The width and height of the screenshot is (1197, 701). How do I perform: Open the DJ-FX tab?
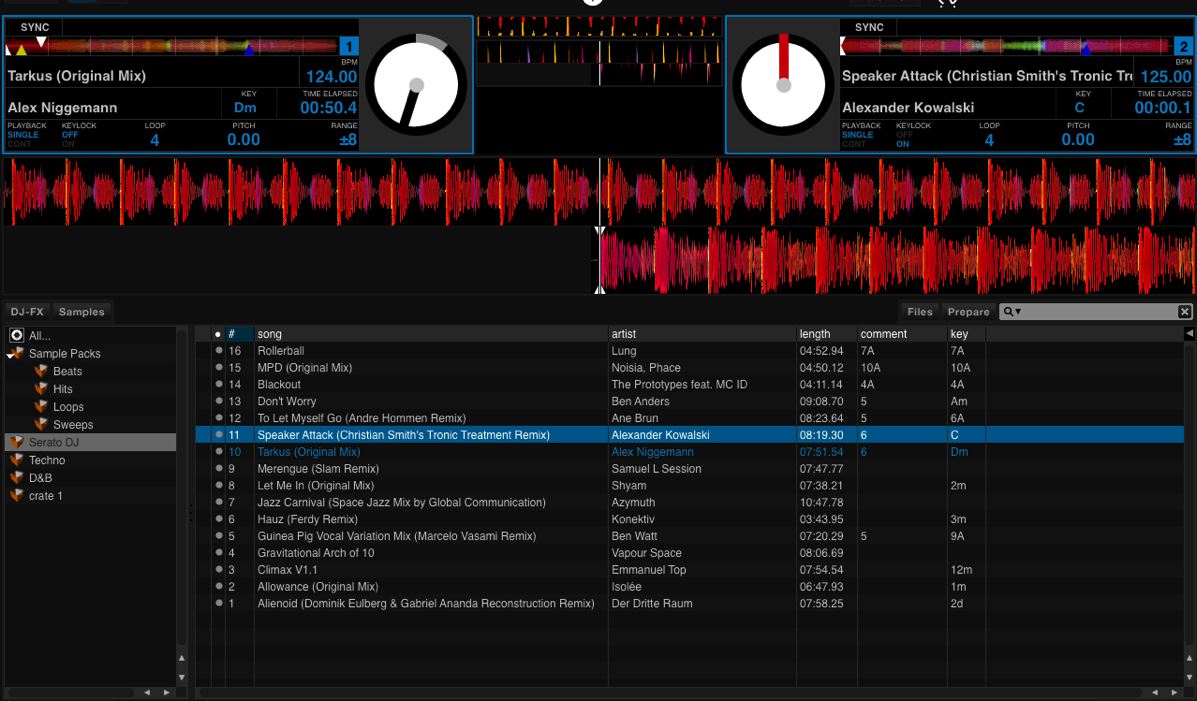pos(27,312)
